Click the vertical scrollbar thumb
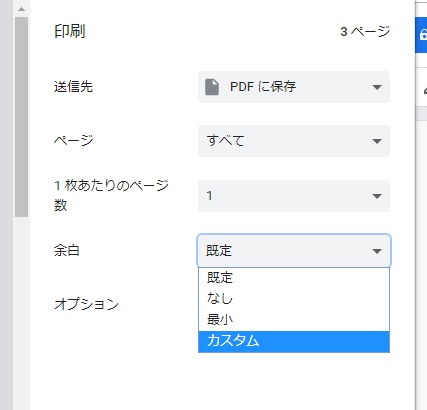Viewport: 427px width, 410px height. 21,117
